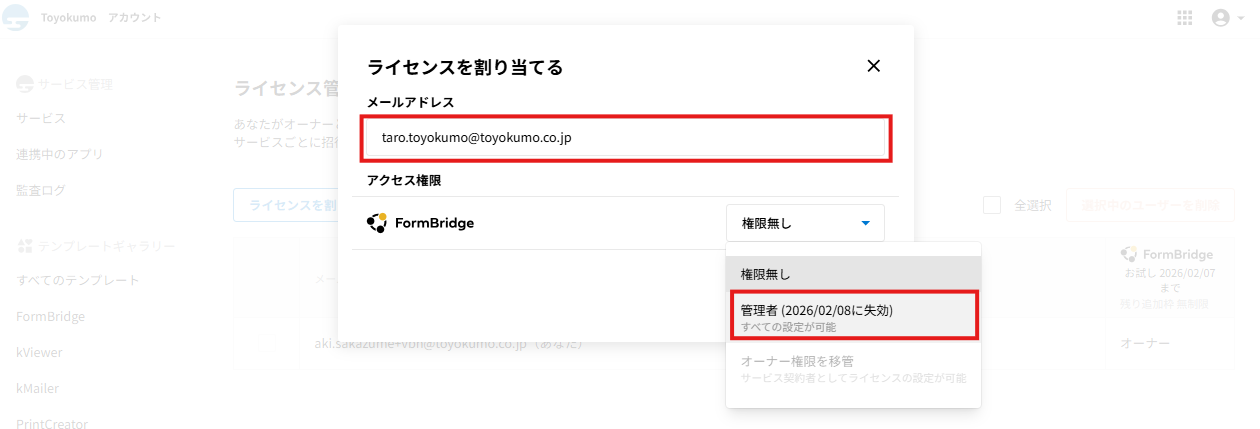Open サービス in the sidebar
This screenshot has width=1260, height=429.
(x=41, y=118)
